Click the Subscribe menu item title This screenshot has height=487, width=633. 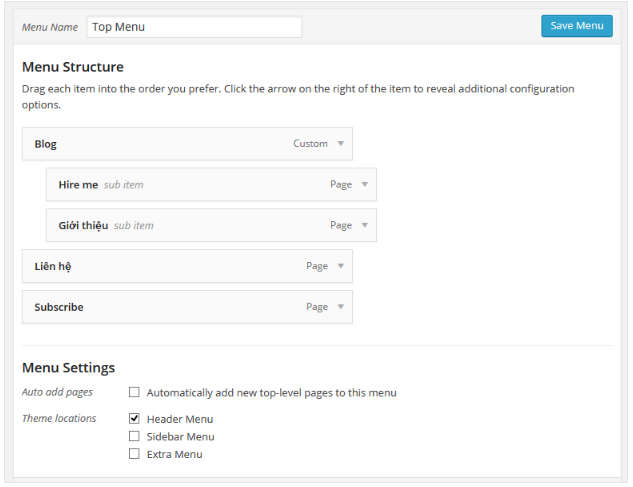tap(59, 307)
